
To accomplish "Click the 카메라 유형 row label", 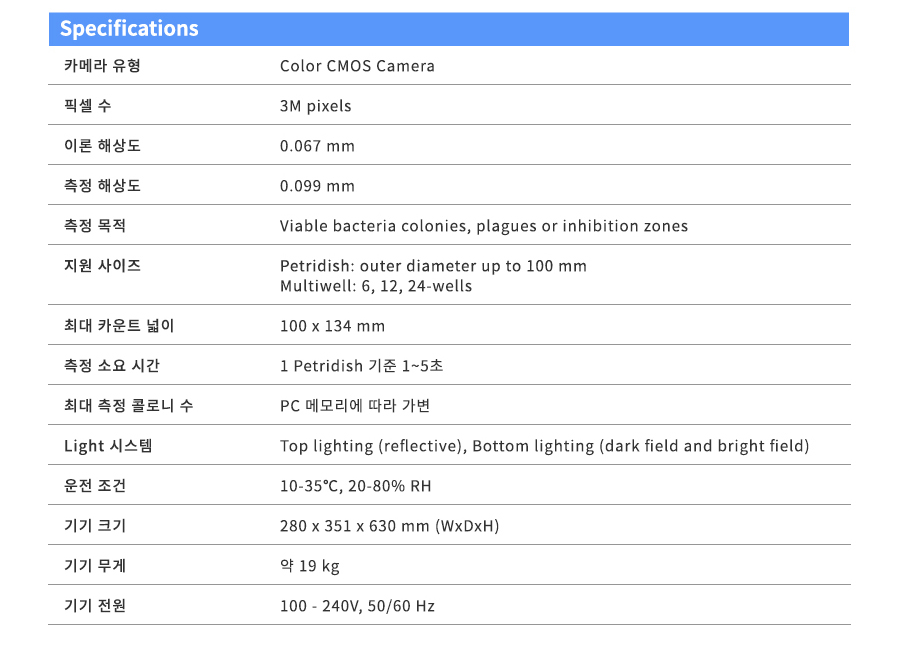I will coord(102,66).
